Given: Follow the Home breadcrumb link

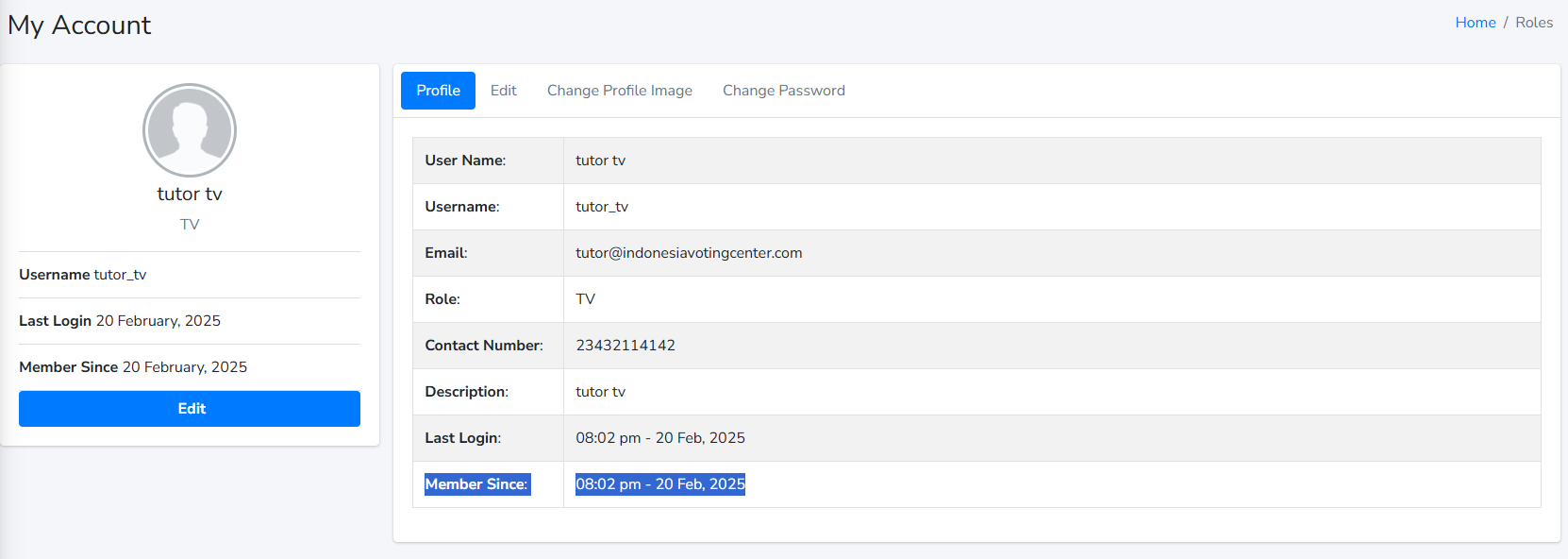Looking at the screenshot, I should click(x=1475, y=23).
